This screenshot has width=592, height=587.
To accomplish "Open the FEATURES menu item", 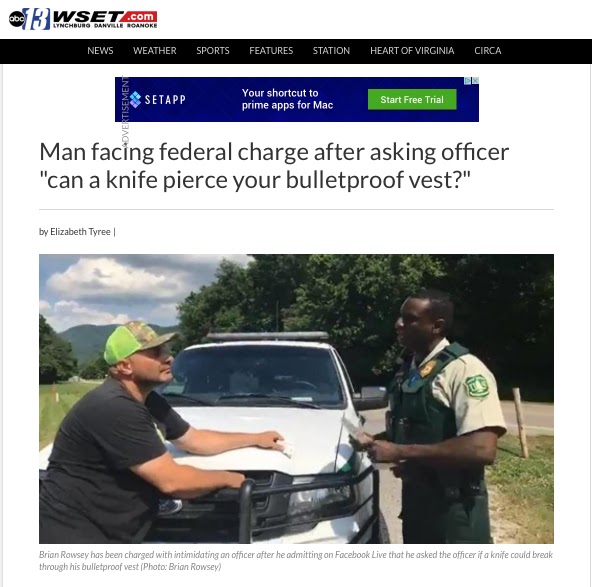I will coord(271,51).
